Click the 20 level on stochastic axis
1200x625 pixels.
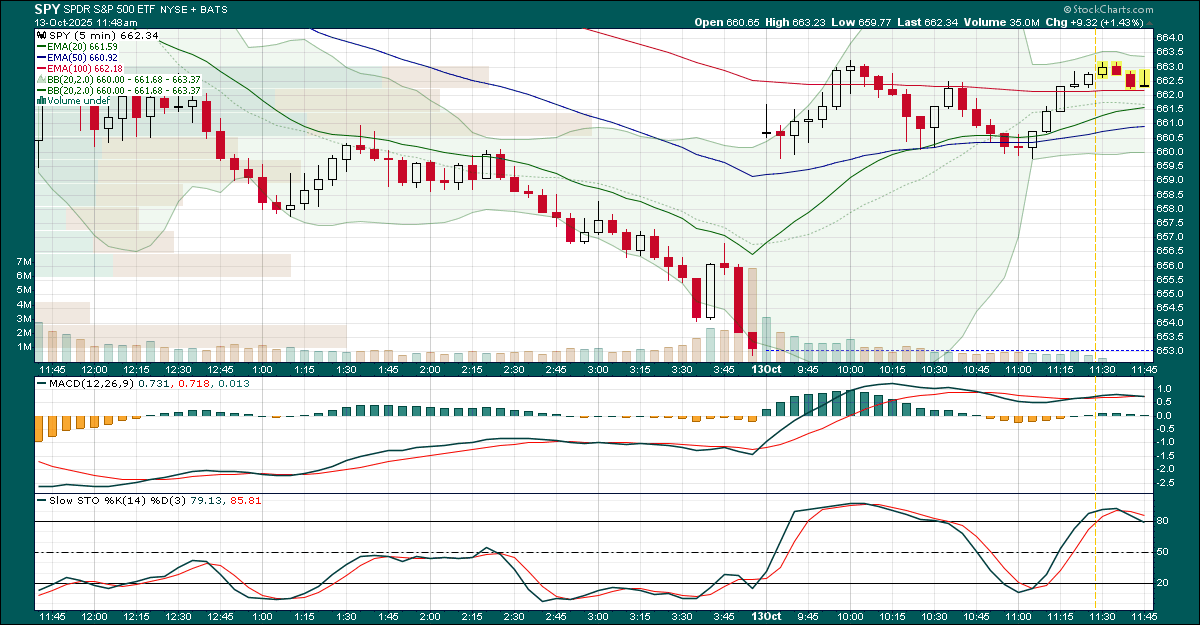1162,583
